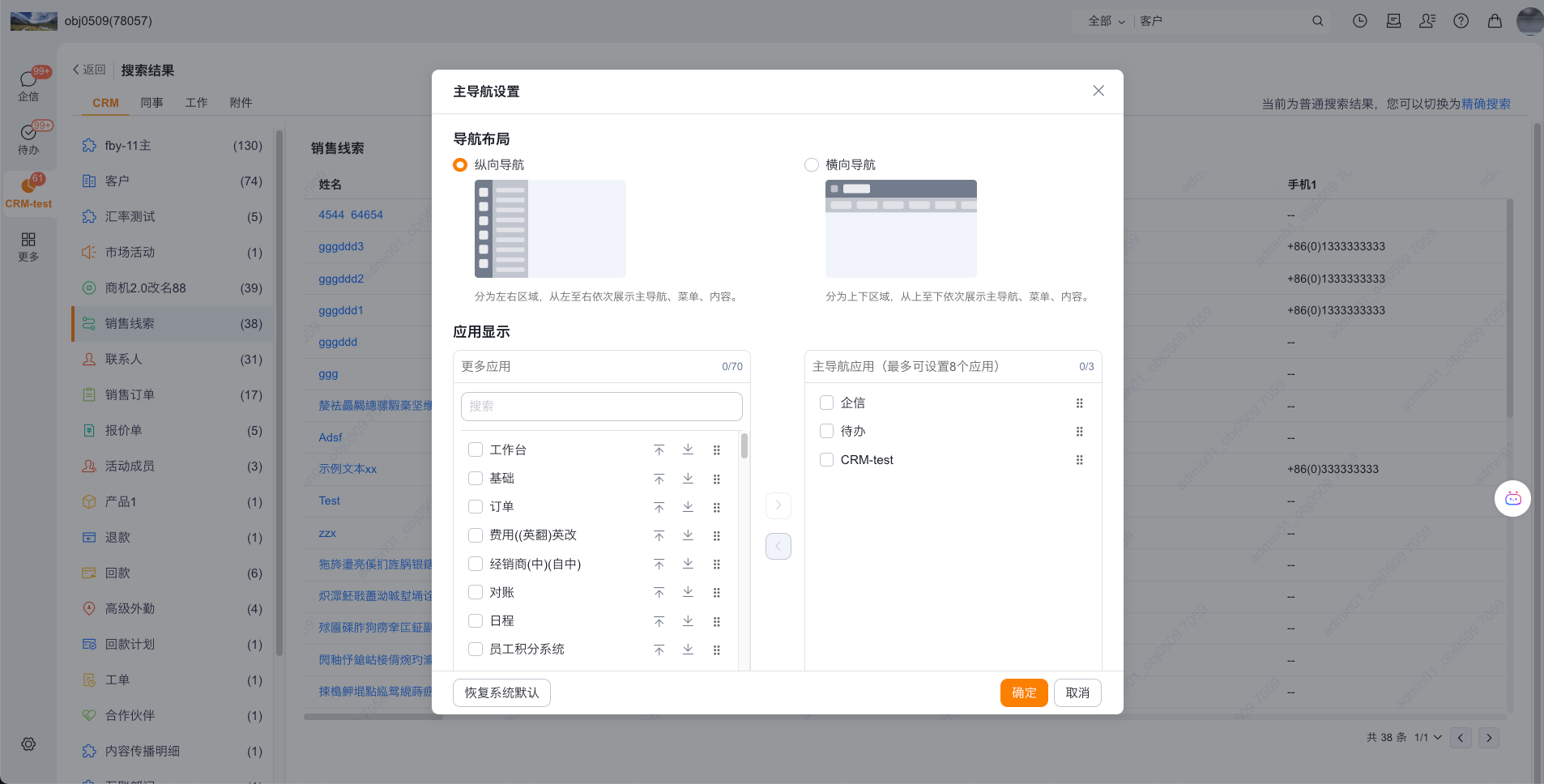The width and height of the screenshot is (1544, 784).
Task: Click the 搜索 field in 更多应用
Action: (x=601, y=407)
